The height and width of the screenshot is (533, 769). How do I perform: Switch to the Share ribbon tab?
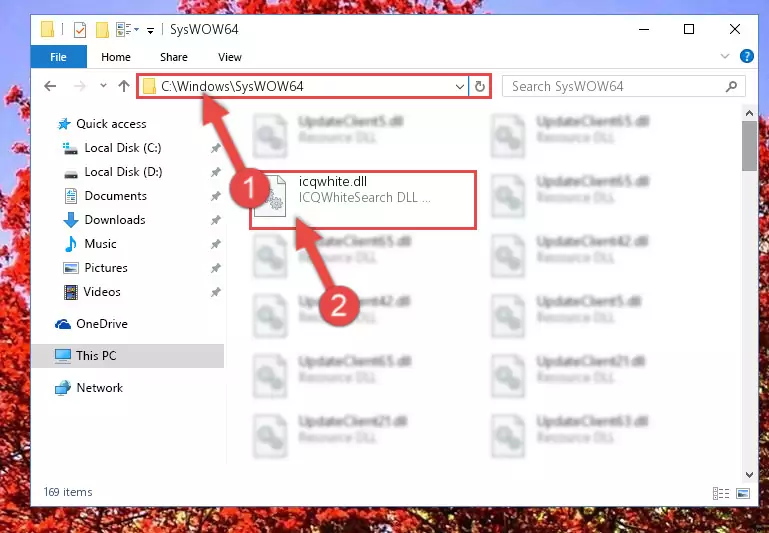(174, 57)
